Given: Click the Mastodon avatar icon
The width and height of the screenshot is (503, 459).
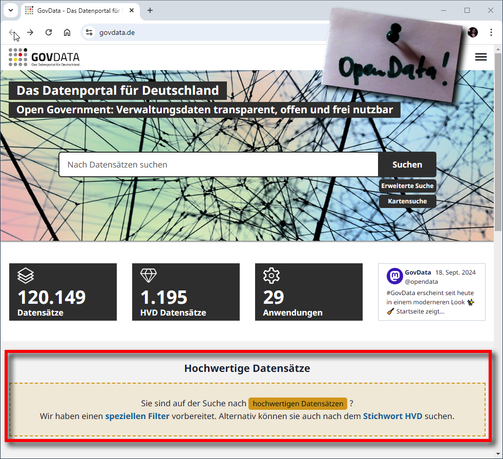Looking at the screenshot, I should (395, 276).
